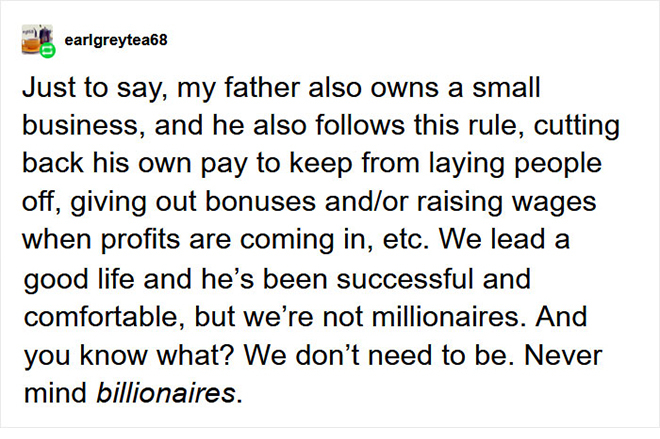This screenshot has height=439, width=660.
Task: Click the word successful in the text
Action: coord(405,279)
